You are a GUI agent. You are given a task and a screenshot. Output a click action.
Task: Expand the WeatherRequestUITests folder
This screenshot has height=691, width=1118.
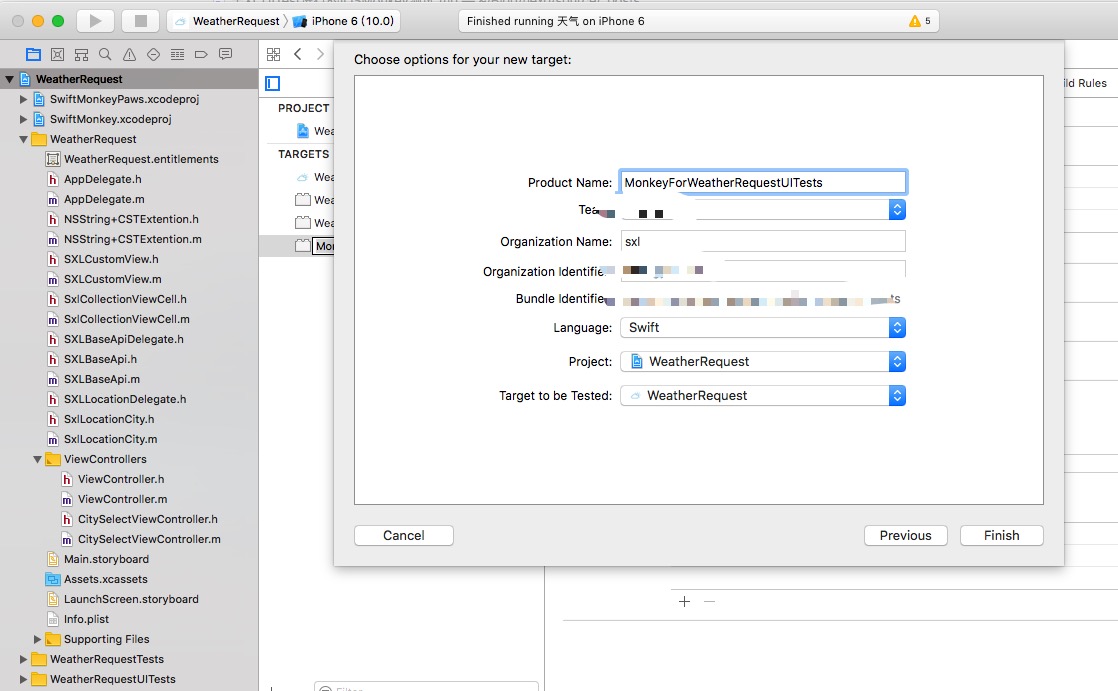[23, 679]
